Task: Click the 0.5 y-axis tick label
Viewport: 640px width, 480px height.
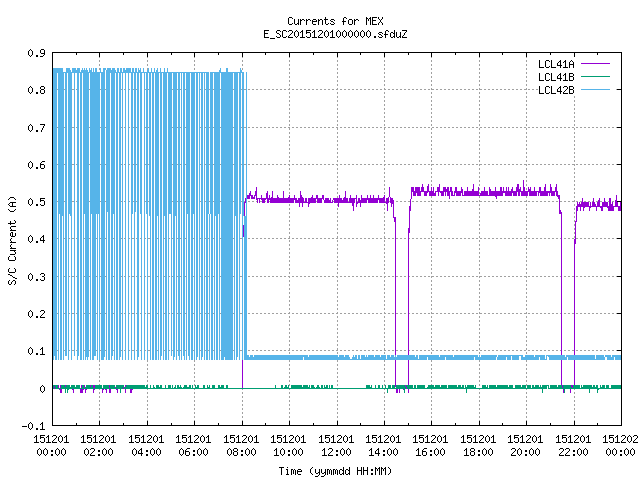Action: coord(36,202)
